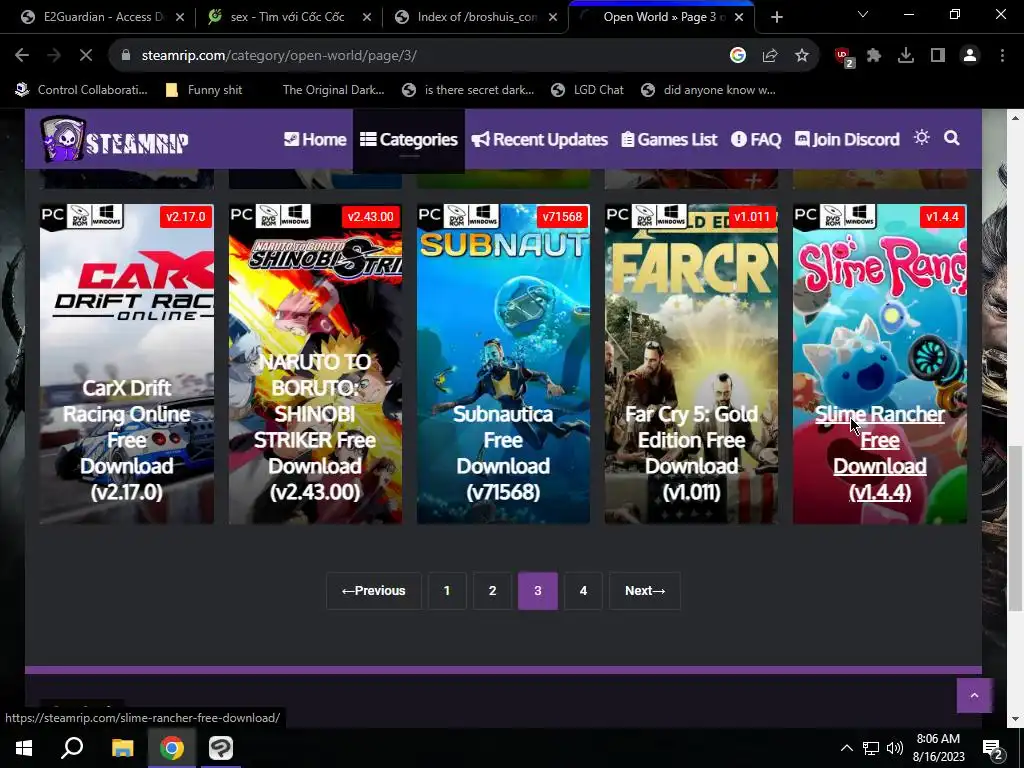Go to Recent Updates
This screenshot has width=1024, height=768.
pos(539,139)
